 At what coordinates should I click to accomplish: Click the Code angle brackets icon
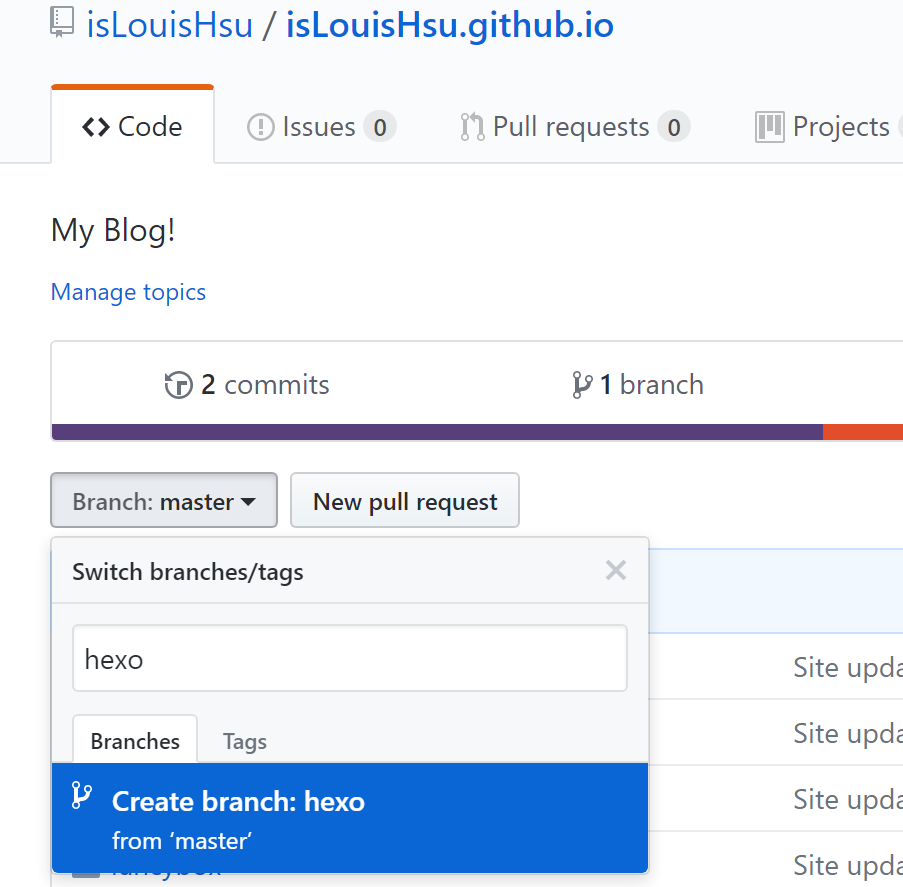[96, 127]
